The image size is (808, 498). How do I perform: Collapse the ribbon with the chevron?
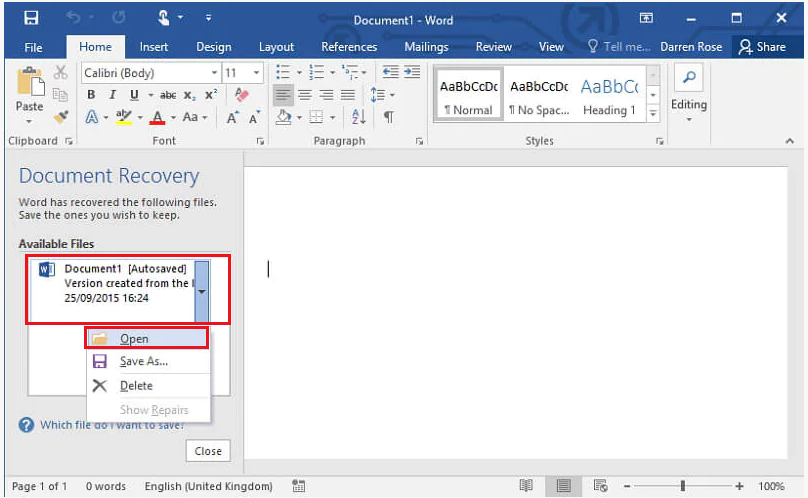click(789, 141)
